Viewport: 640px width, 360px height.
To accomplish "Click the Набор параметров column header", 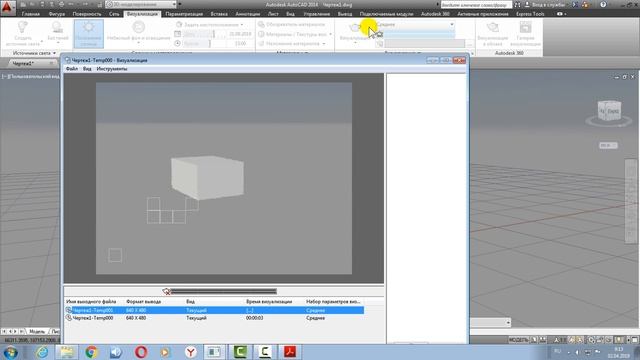I will click(333, 302).
